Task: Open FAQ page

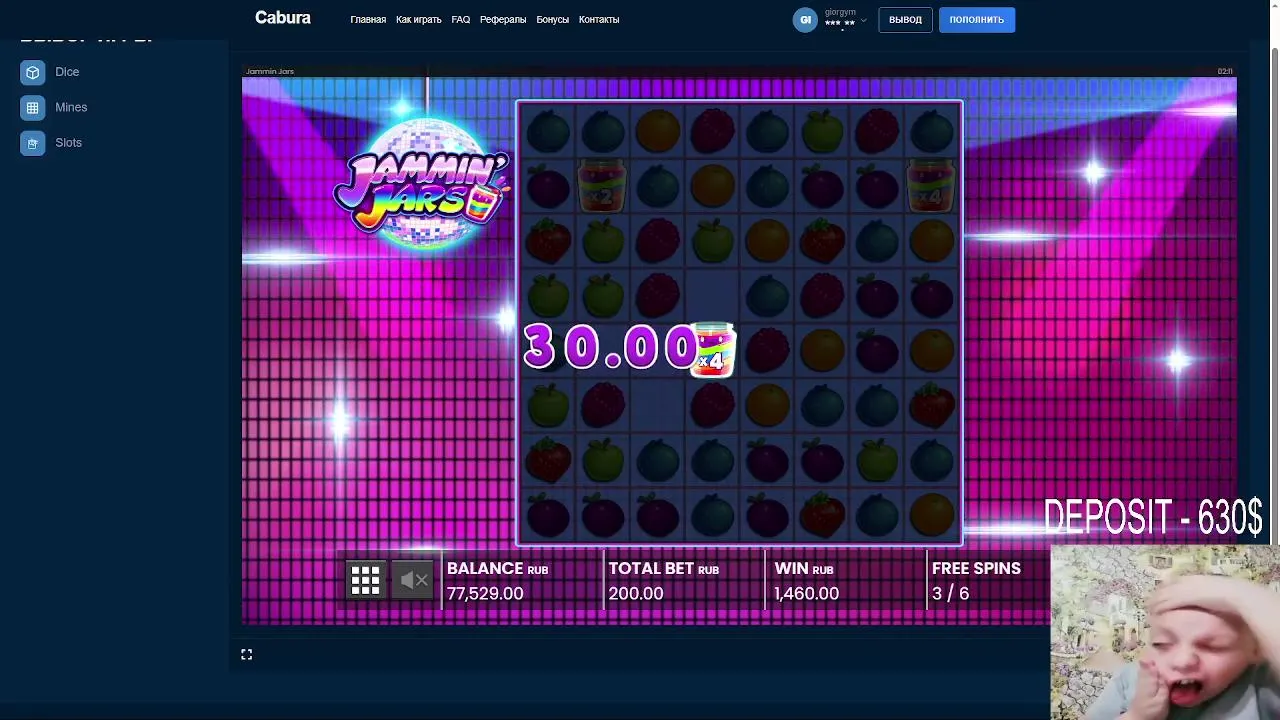Action: coord(460,19)
